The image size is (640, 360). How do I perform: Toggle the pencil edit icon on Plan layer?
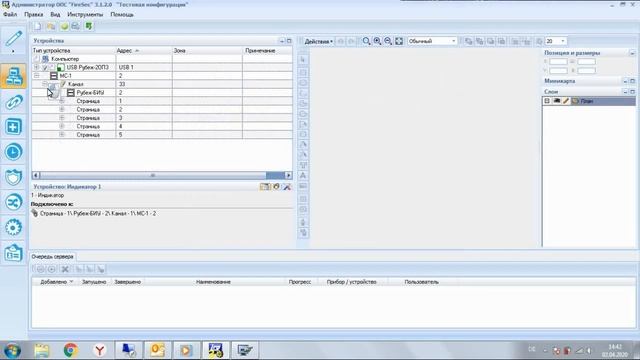566,101
